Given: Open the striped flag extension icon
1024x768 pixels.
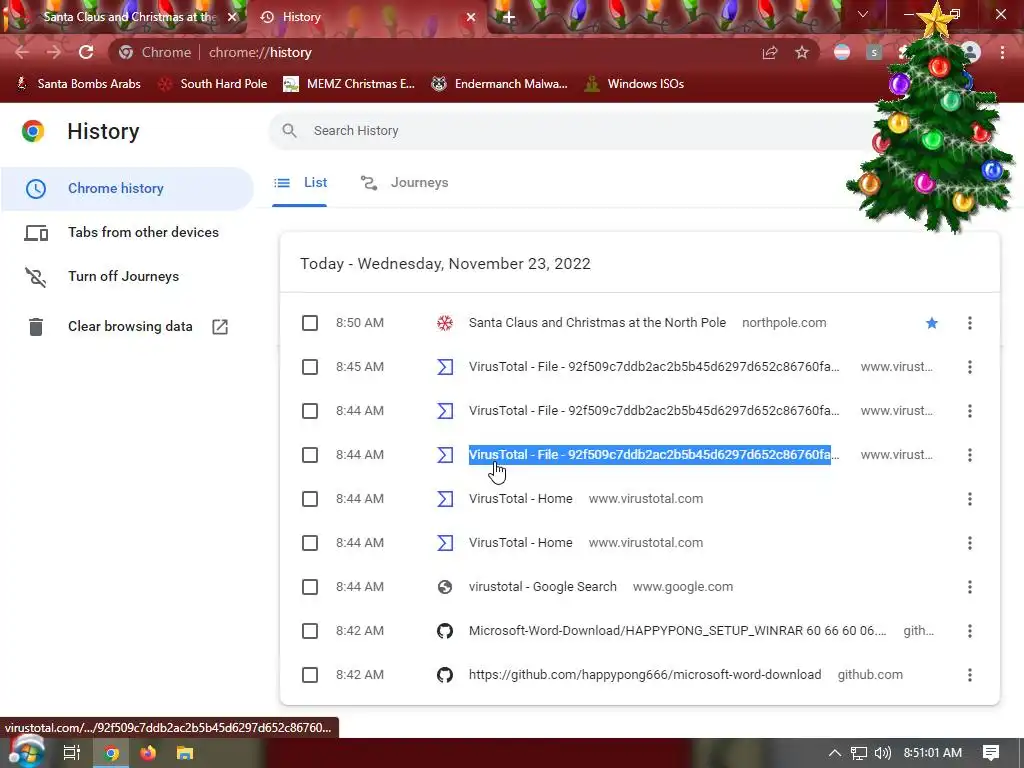Looking at the screenshot, I should (x=842, y=52).
